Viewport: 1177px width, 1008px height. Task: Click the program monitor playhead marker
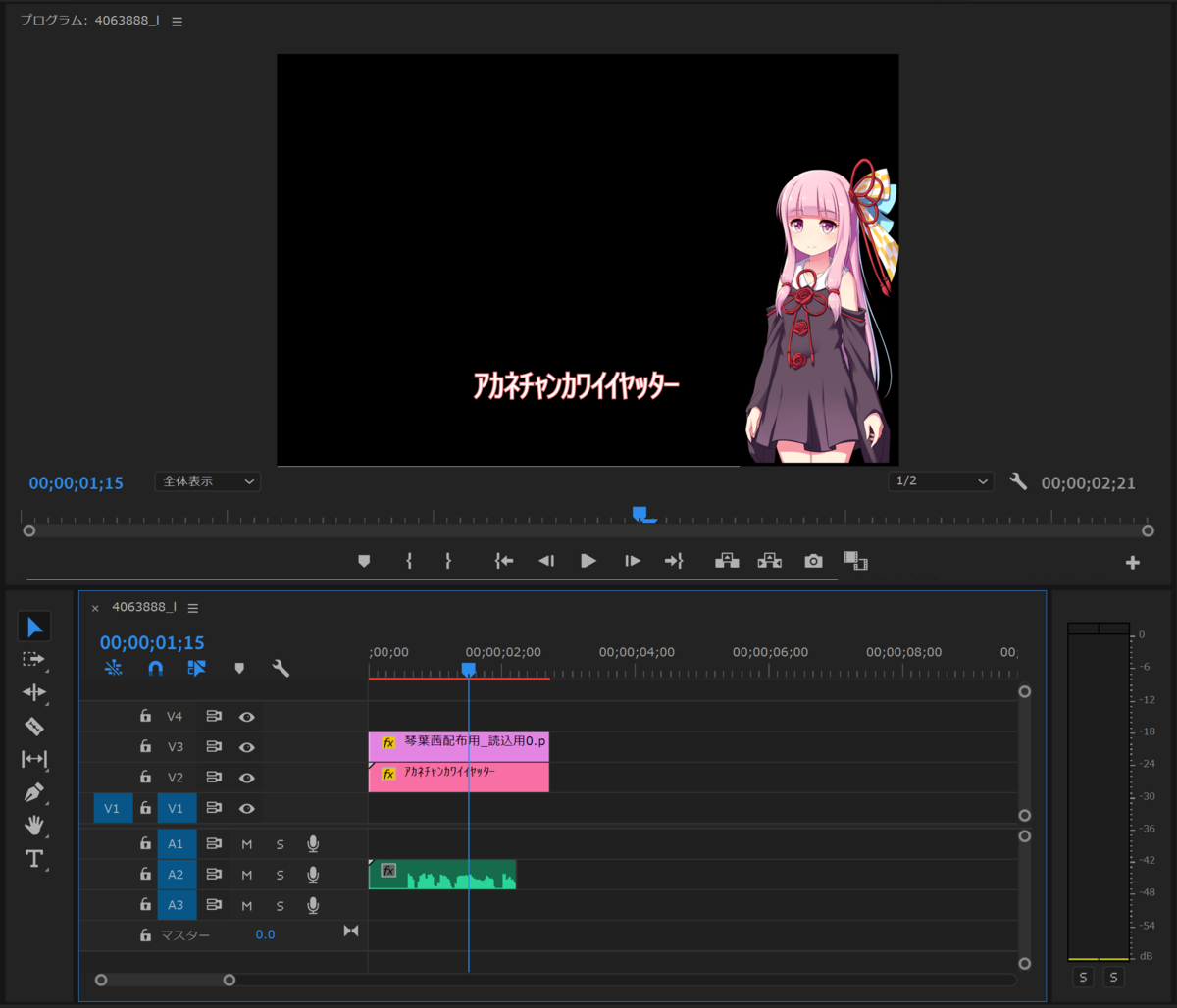[640, 514]
